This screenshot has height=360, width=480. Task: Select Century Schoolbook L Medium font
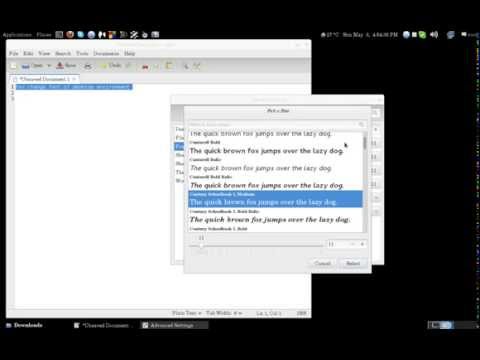(x=275, y=199)
